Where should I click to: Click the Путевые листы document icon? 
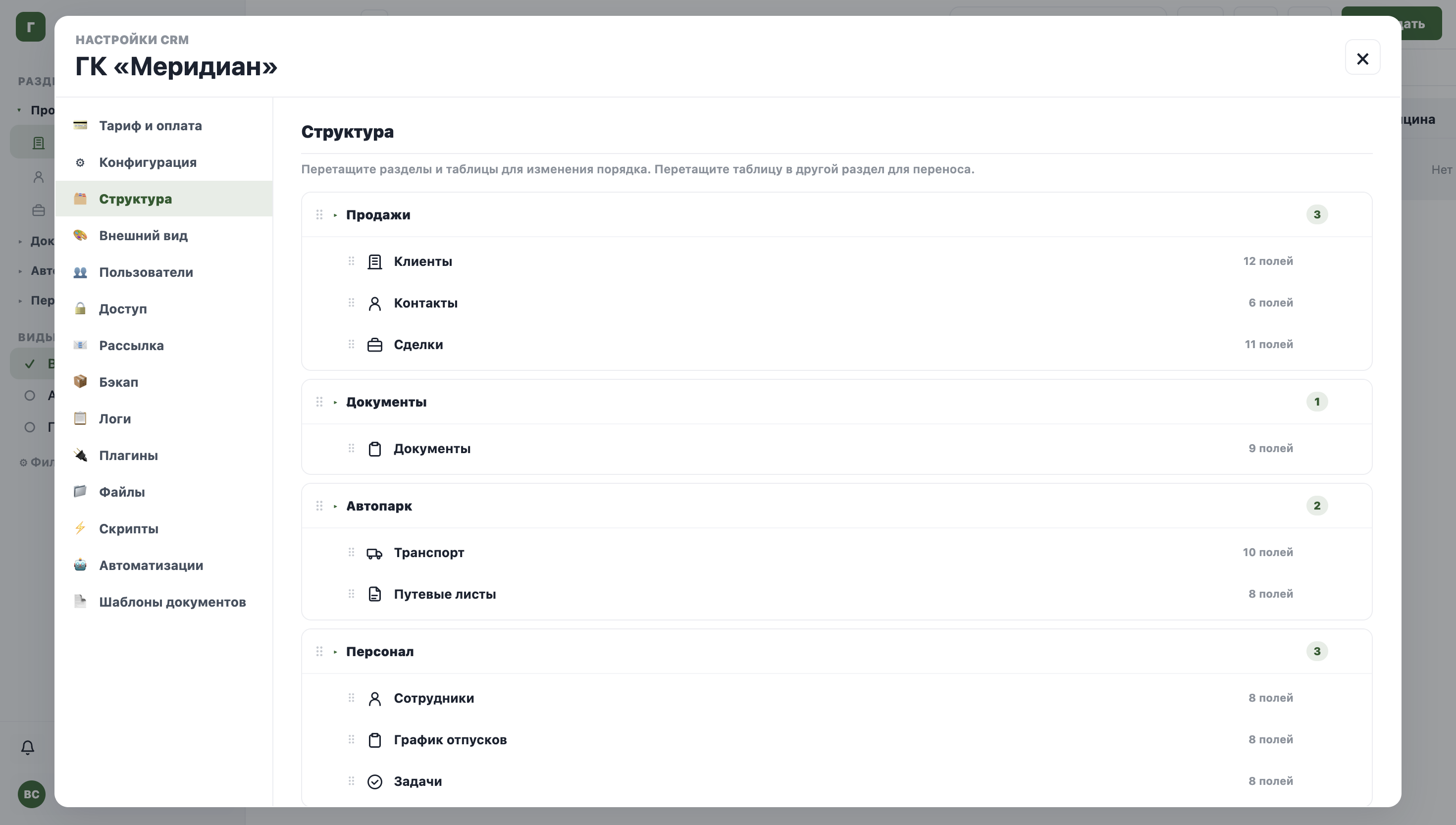tap(374, 594)
